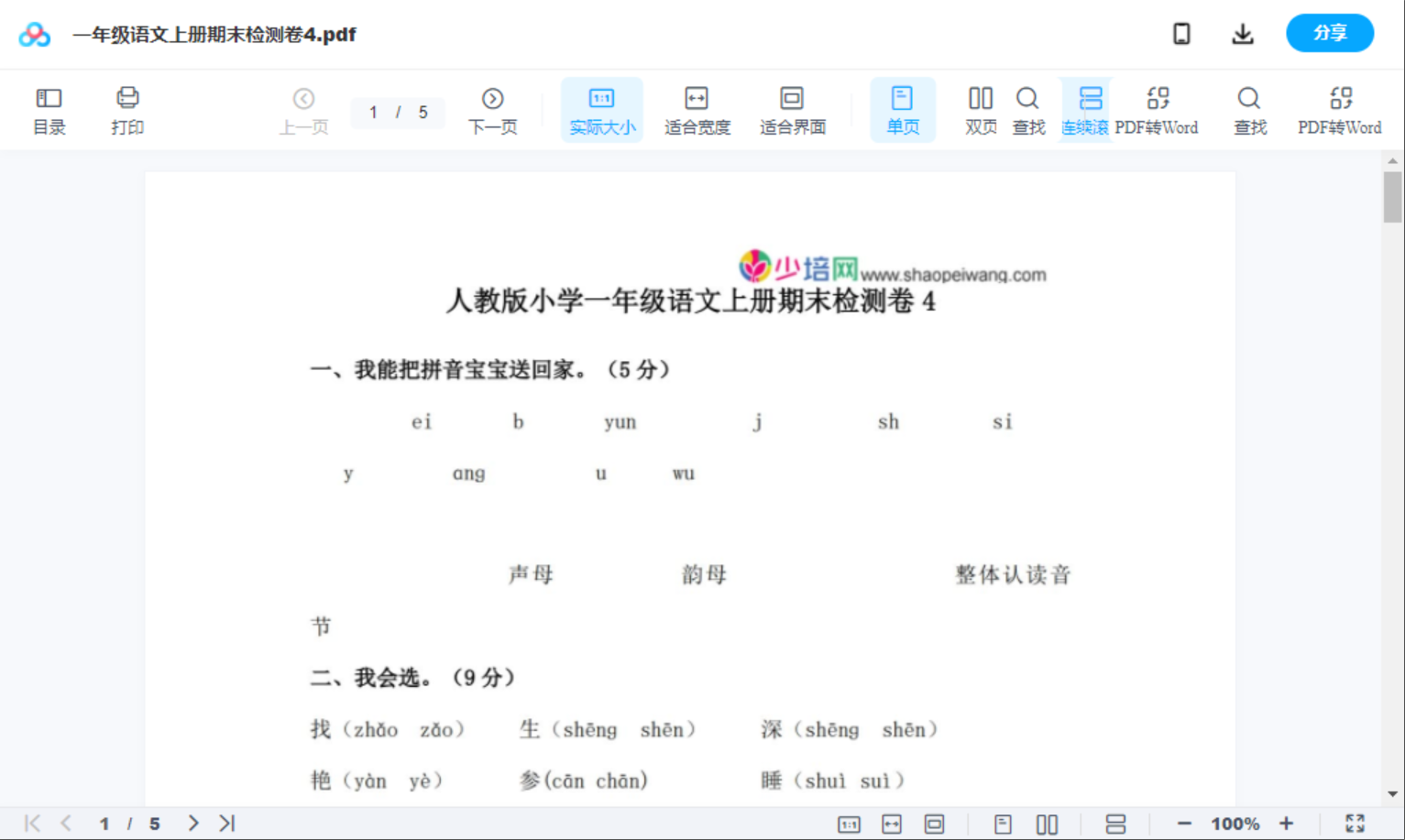Enable 单页 single page mode
1405x840 pixels.
(903, 109)
